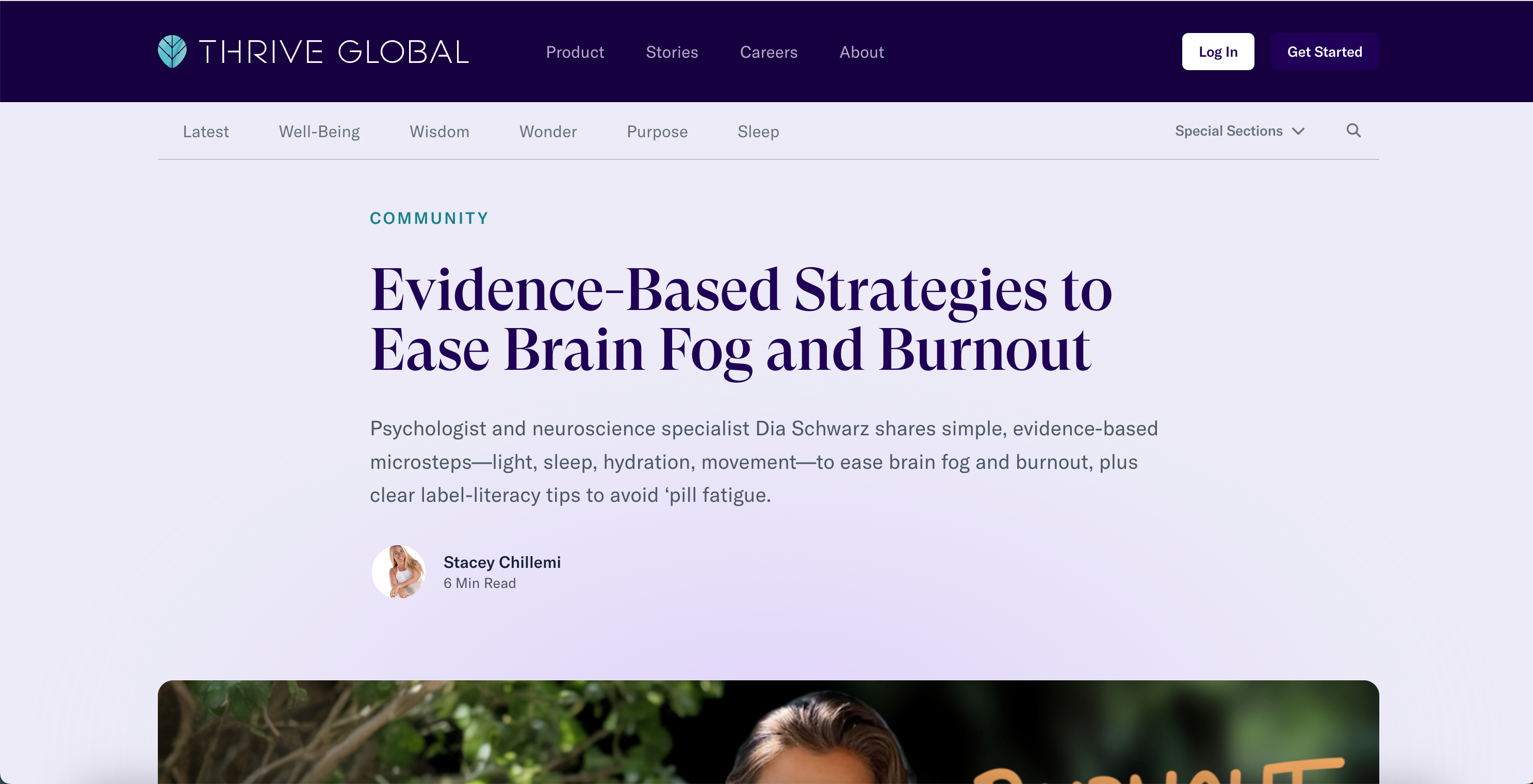This screenshot has width=1533, height=784.
Task: Click the COMMUNITY section label
Action: coord(429,218)
